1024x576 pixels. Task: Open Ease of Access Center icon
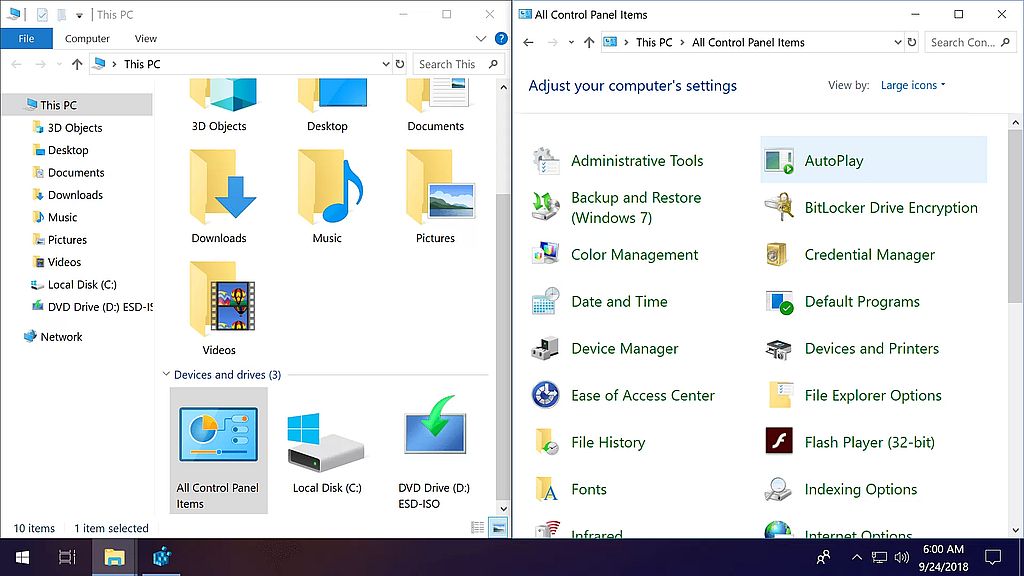[545, 395]
